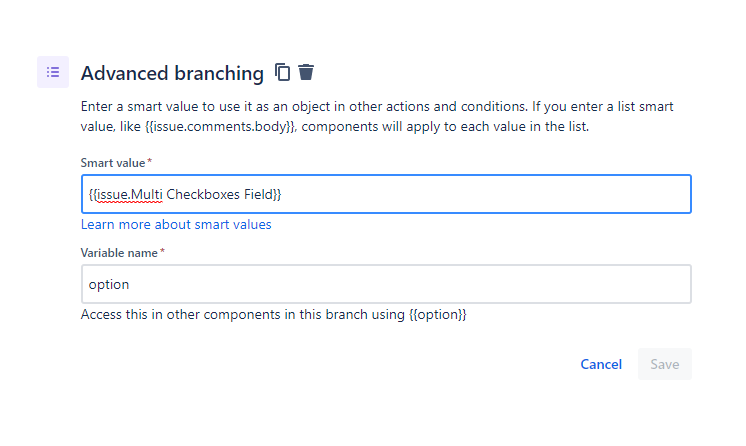The width and height of the screenshot is (746, 446).
Task: Click the red-underlined issue.Multi text
Action: [x=129, y=194]
